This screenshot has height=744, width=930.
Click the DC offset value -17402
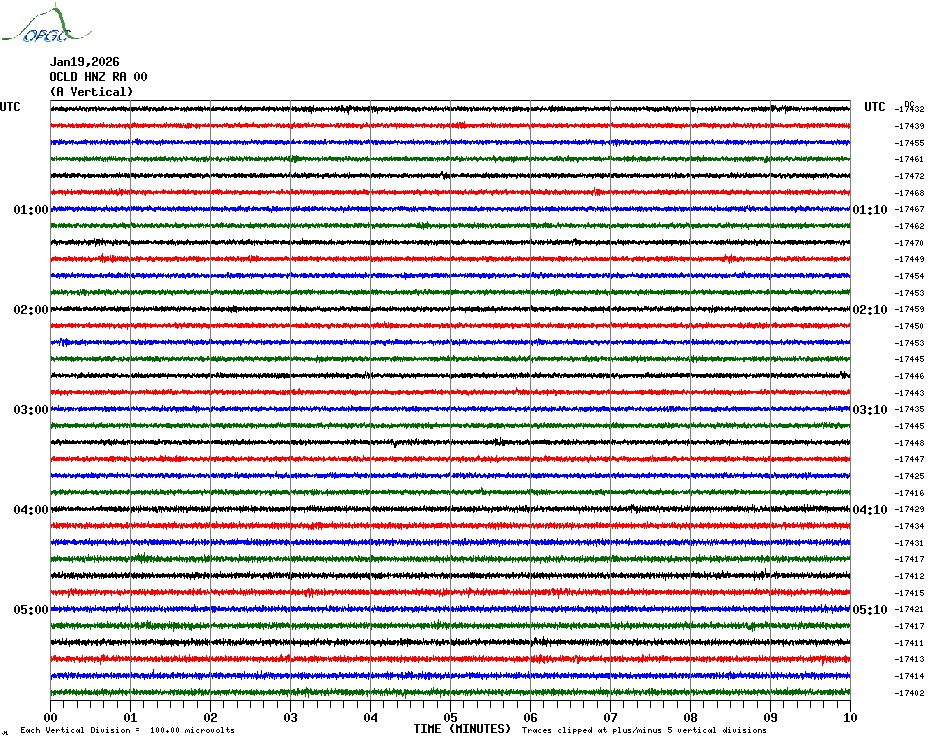click(909, 693)
